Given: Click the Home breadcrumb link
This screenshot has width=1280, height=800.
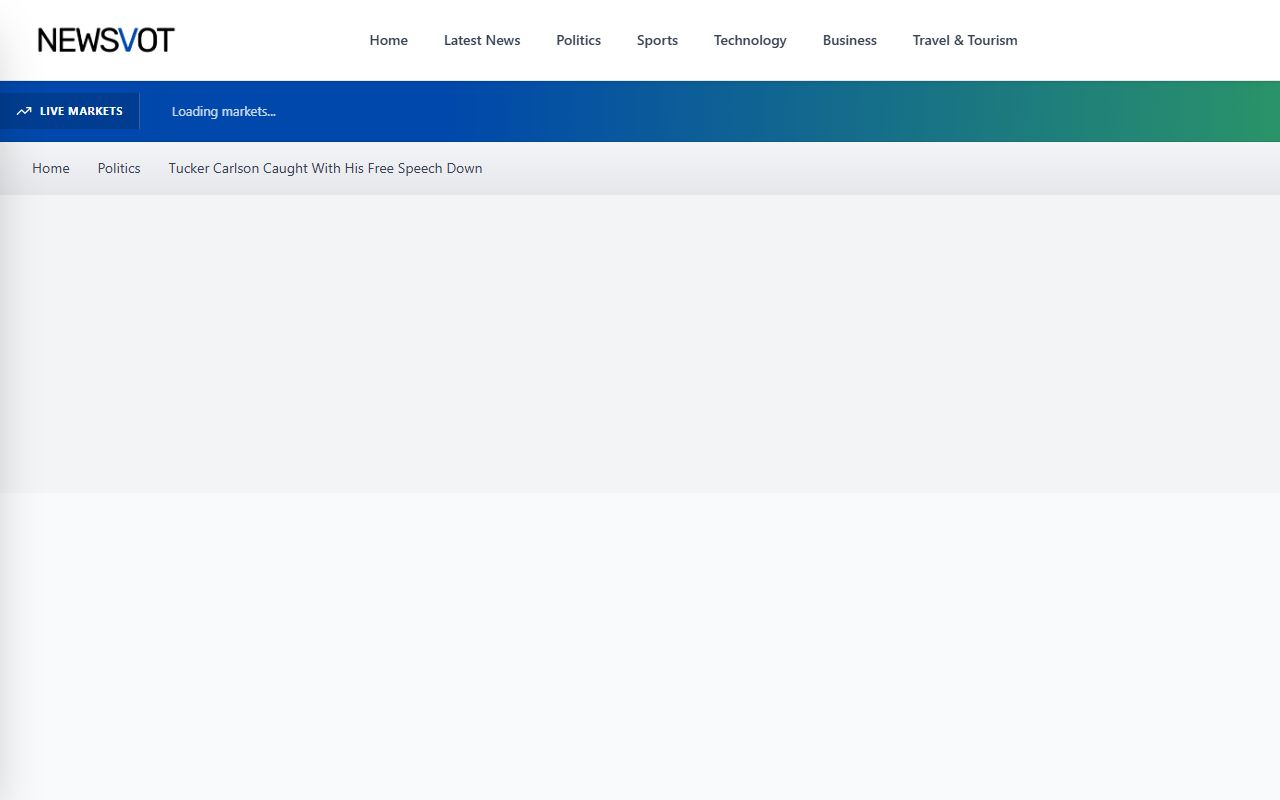Looking at the screenshot, I should [51, 168].
